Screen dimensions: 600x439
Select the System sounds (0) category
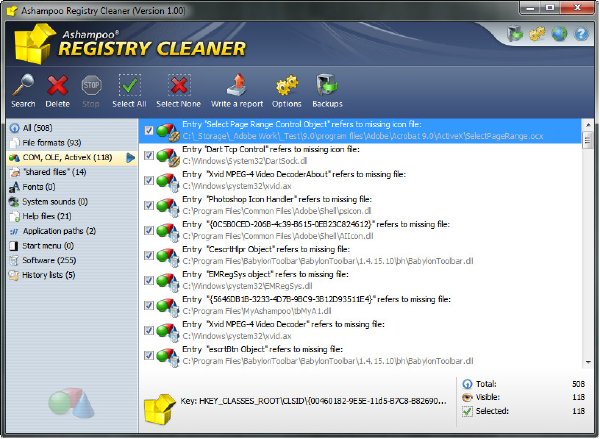[72, 202]
